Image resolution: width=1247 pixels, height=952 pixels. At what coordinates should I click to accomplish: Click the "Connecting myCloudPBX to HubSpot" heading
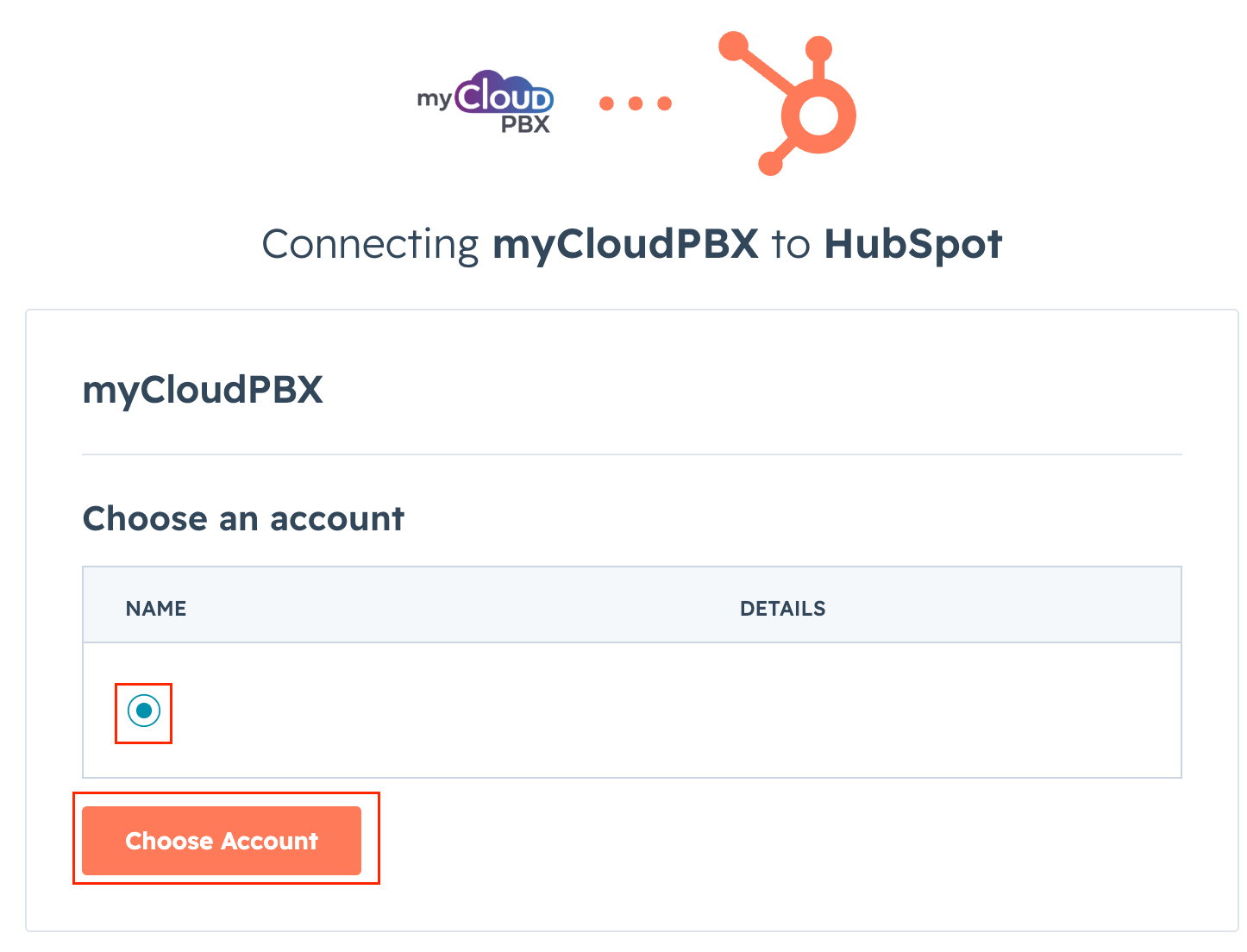632,244
